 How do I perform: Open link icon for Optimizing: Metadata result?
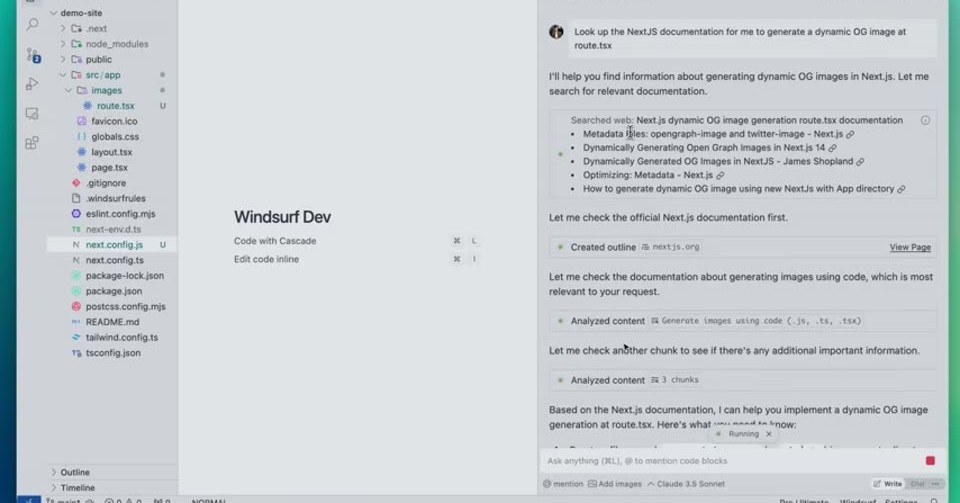coord(720,175)
